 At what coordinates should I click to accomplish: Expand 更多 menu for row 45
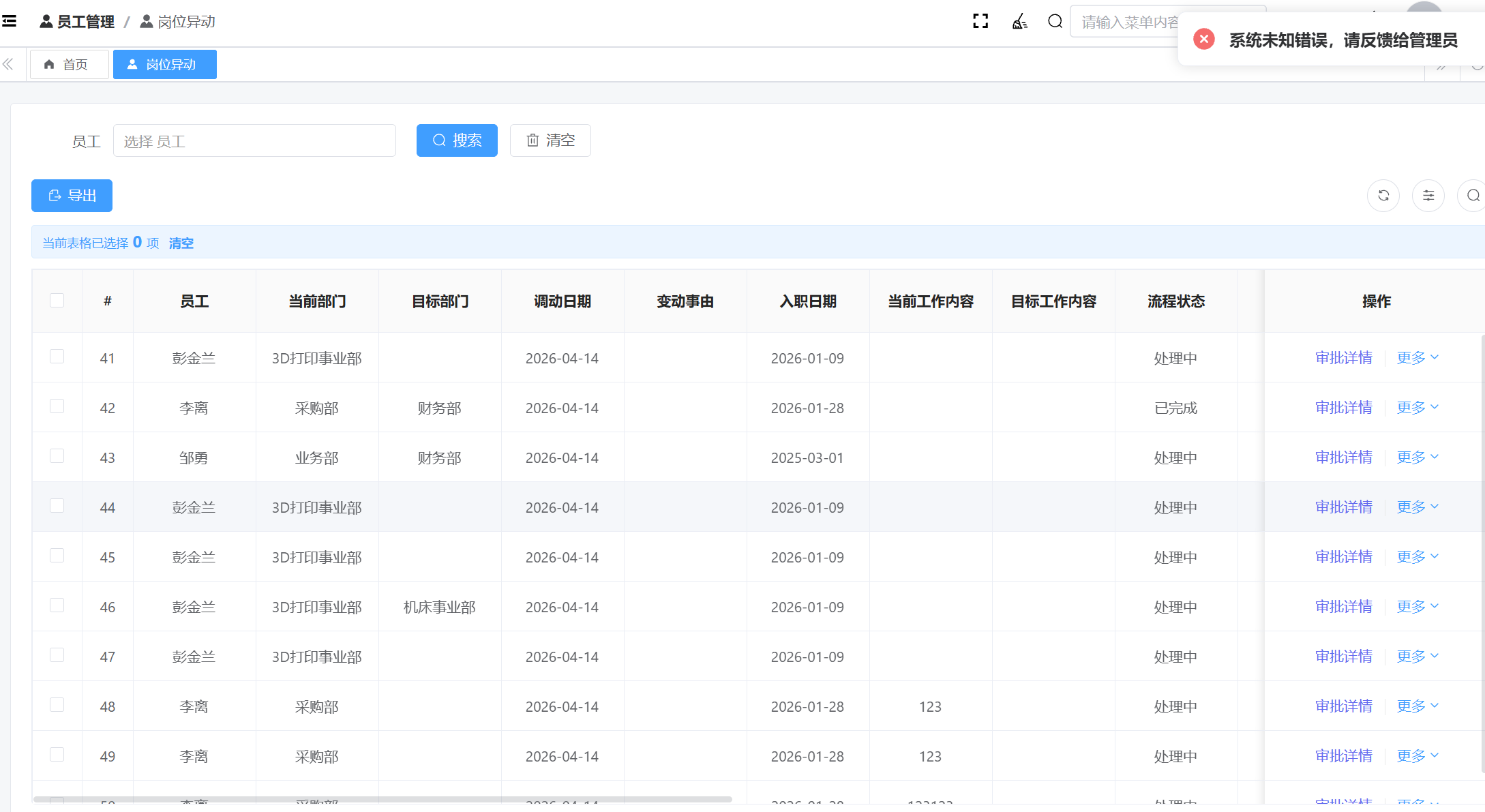tap(1417, 557)
